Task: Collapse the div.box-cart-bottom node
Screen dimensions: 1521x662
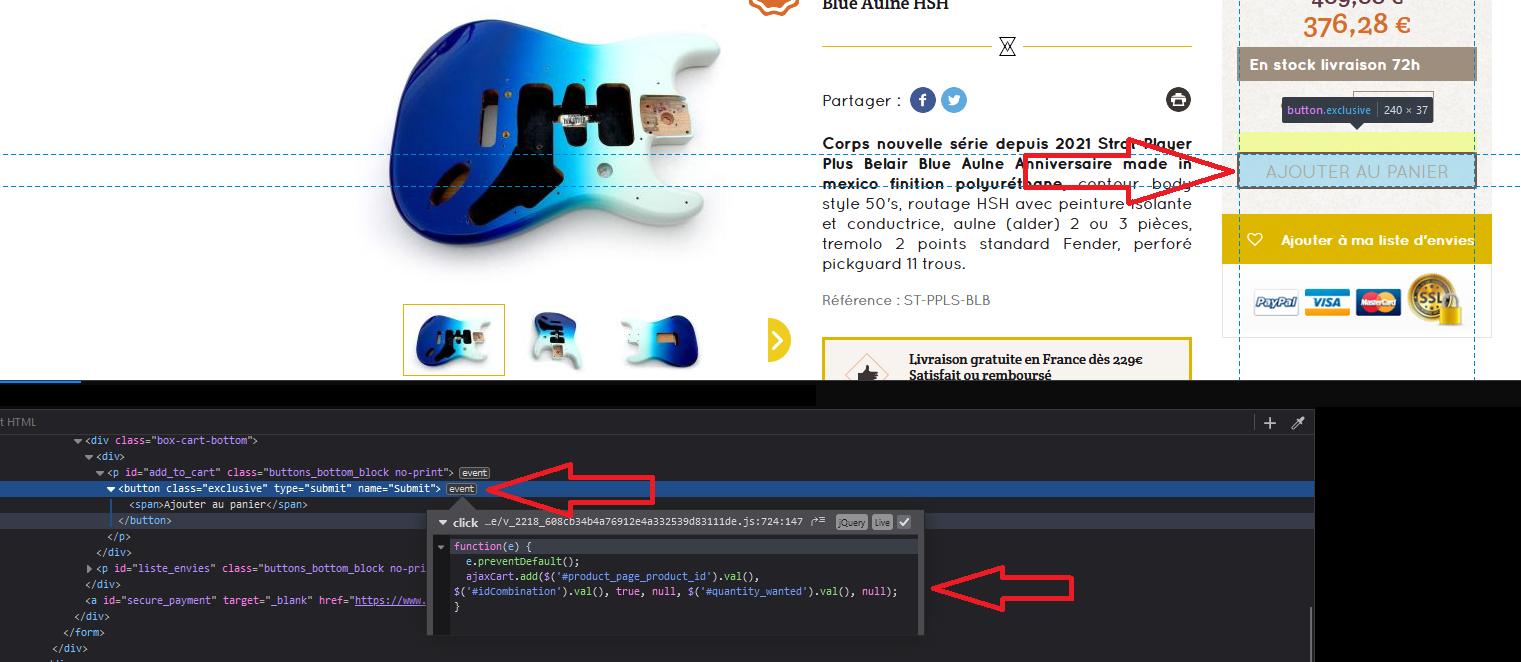Action: (x=78, y=441)
